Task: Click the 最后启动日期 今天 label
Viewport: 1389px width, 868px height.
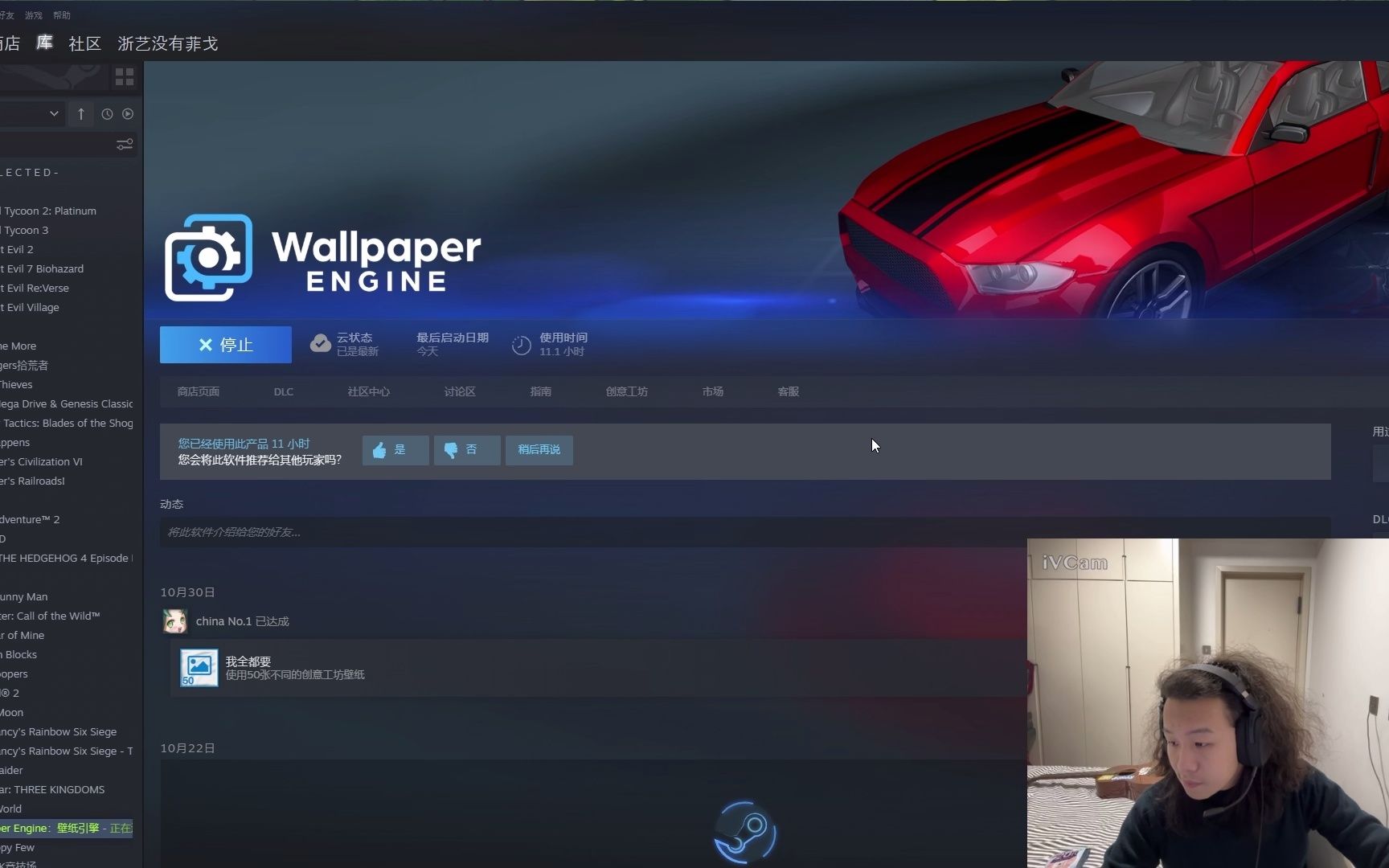Action: click(x=453, y=345)
